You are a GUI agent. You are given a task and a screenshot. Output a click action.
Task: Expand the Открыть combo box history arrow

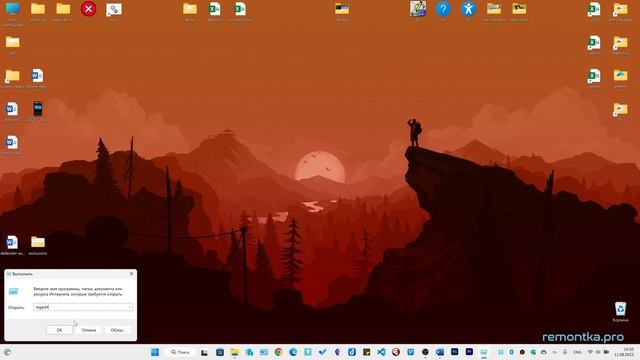coord(130,307)
